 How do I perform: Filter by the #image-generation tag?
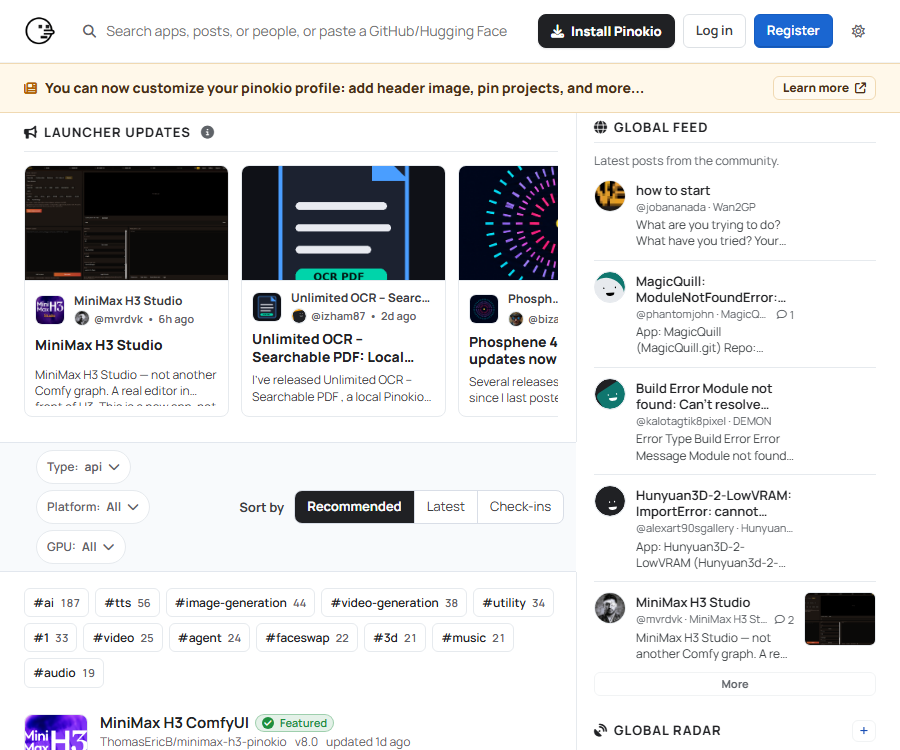coord(240,603)
